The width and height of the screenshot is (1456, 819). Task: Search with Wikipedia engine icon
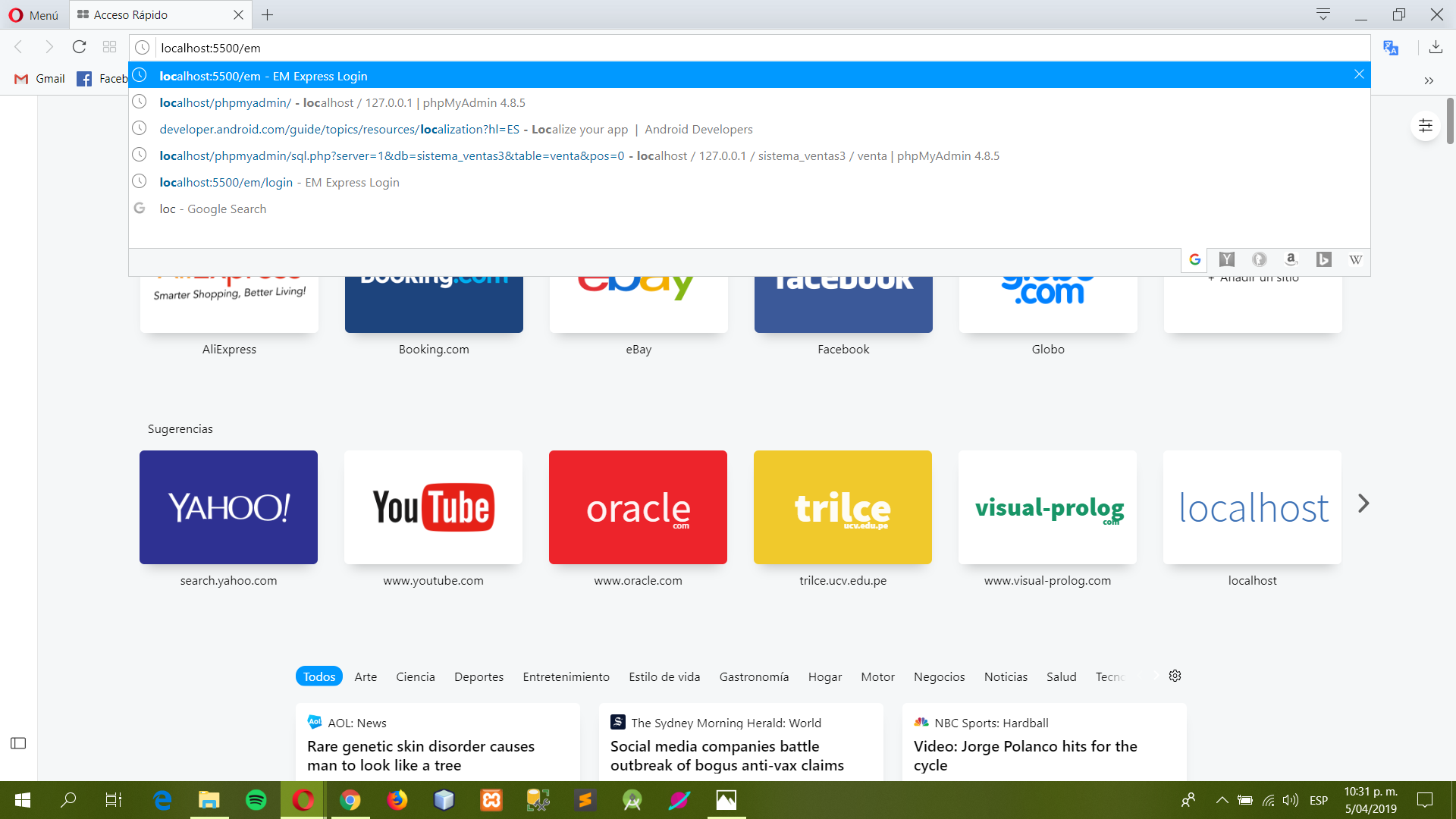[x=1356, y=259]
